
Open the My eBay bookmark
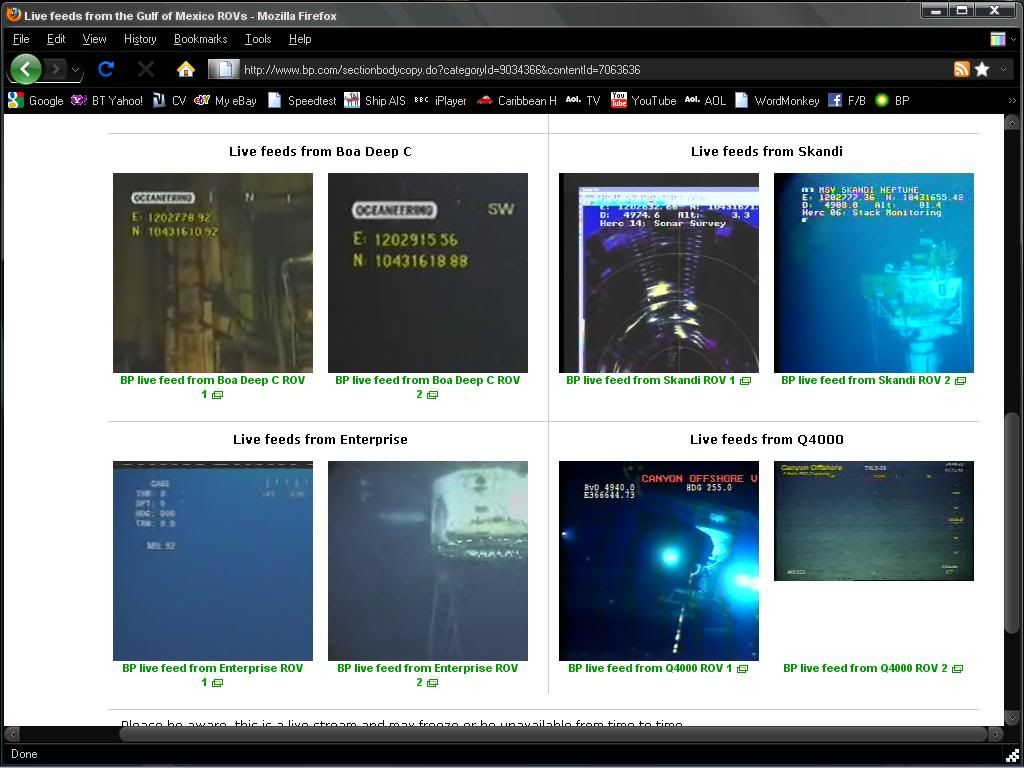225,101
